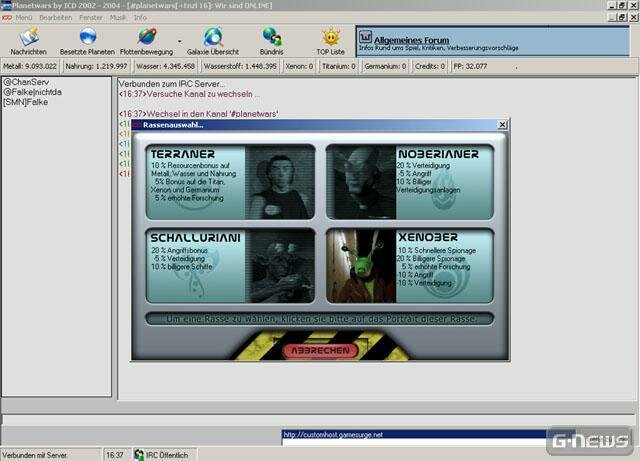
Task: Click the Verbunden mit Server status text
Action: click(x=35, y=455)
